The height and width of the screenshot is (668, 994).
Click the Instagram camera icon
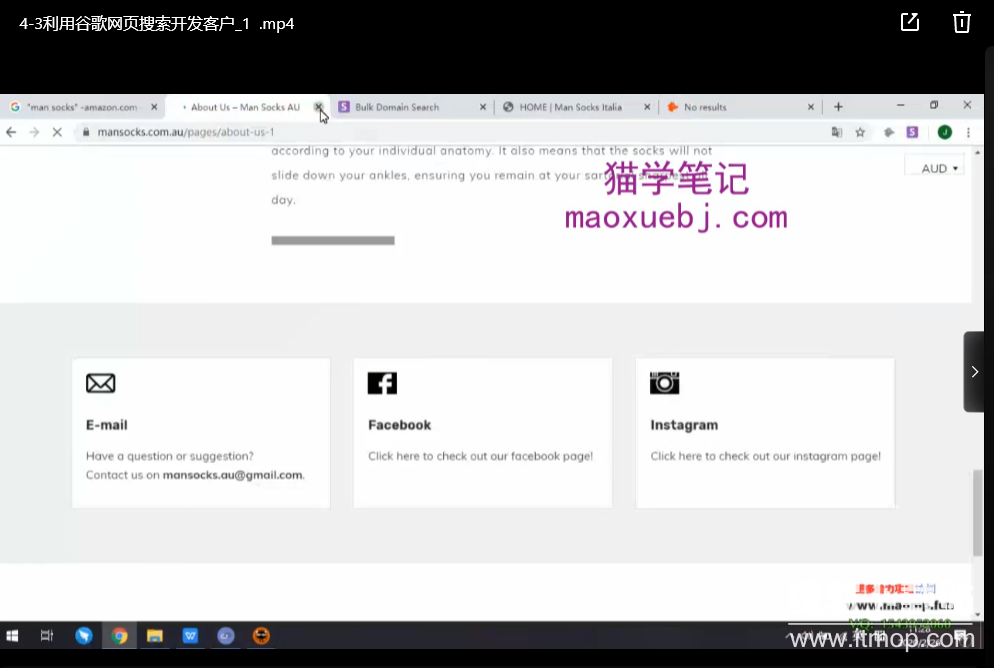[x=664, y=383]
